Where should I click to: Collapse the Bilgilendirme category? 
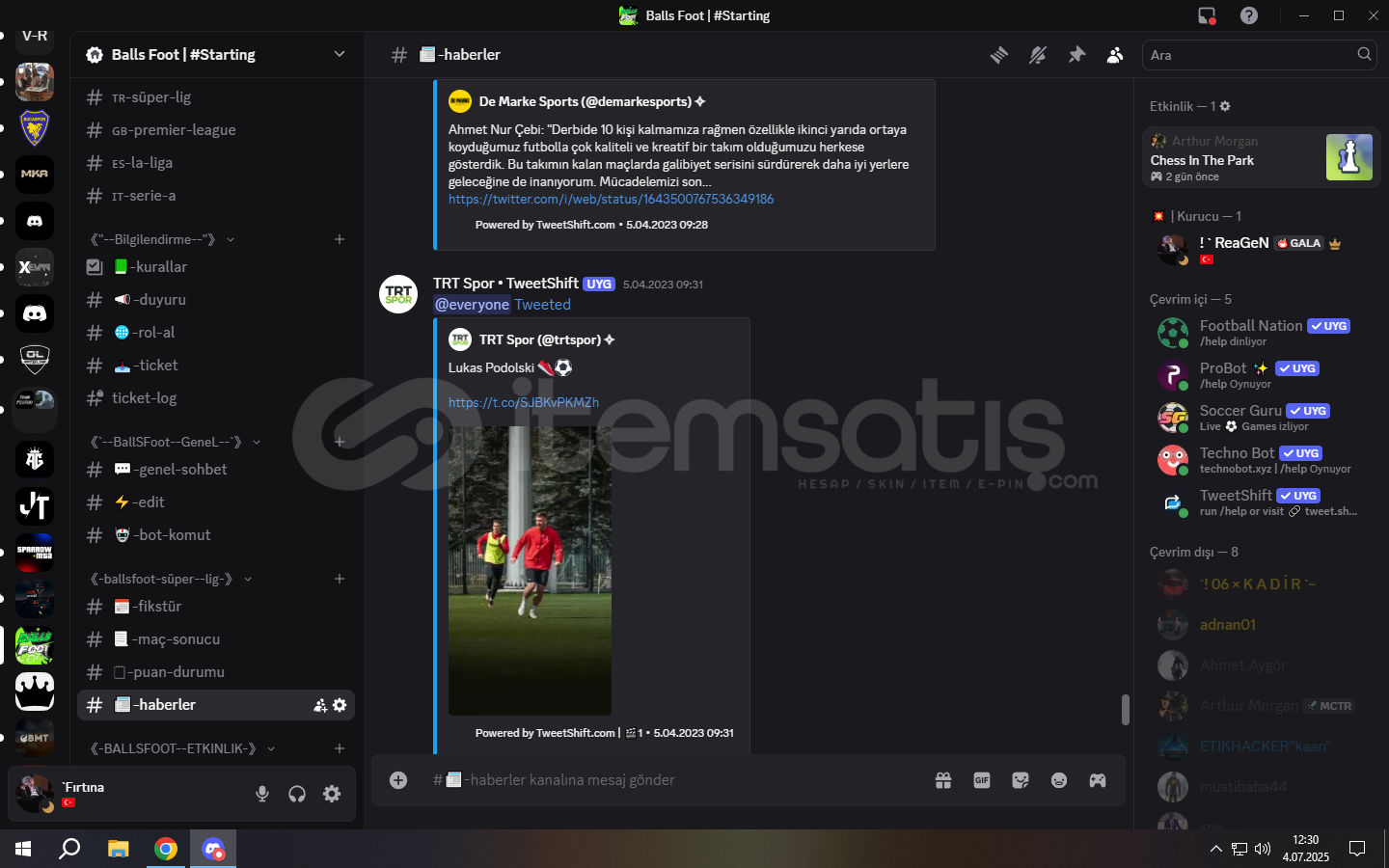coord(161,239)
